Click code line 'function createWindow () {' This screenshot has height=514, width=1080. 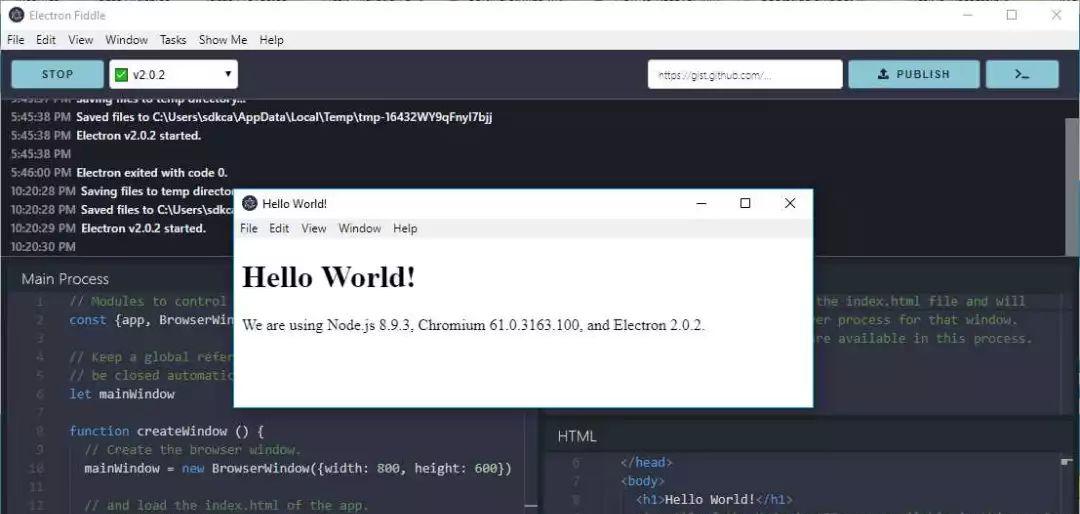click(167, 431)
